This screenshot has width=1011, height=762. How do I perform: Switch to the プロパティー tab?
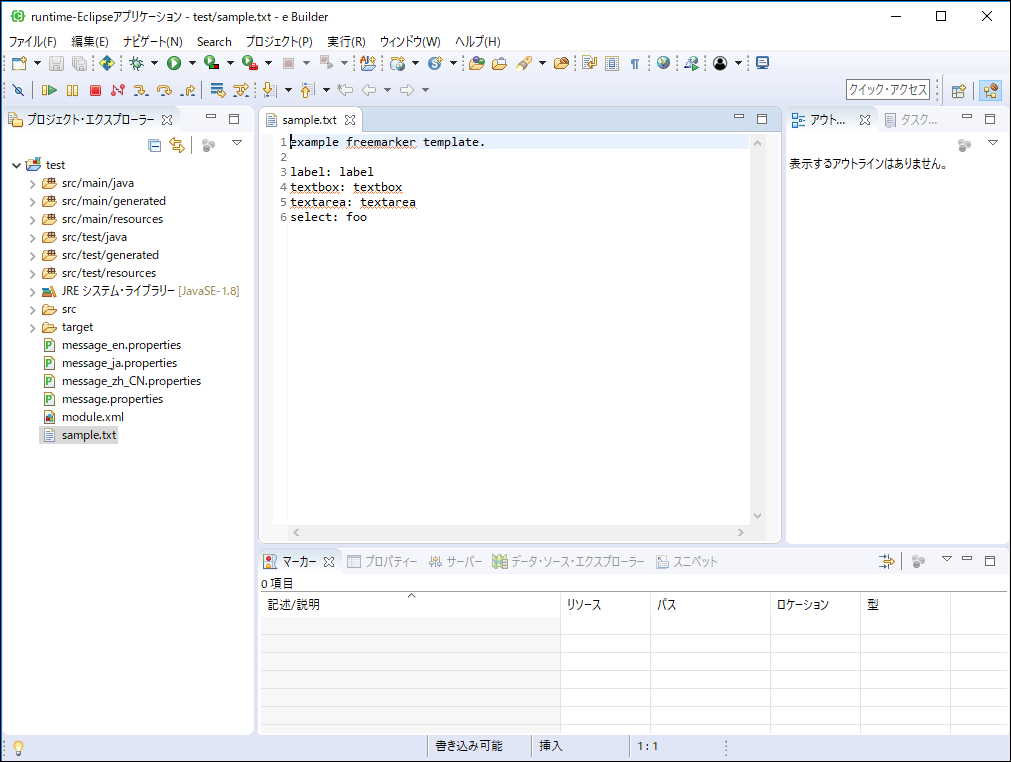point(382,562)
